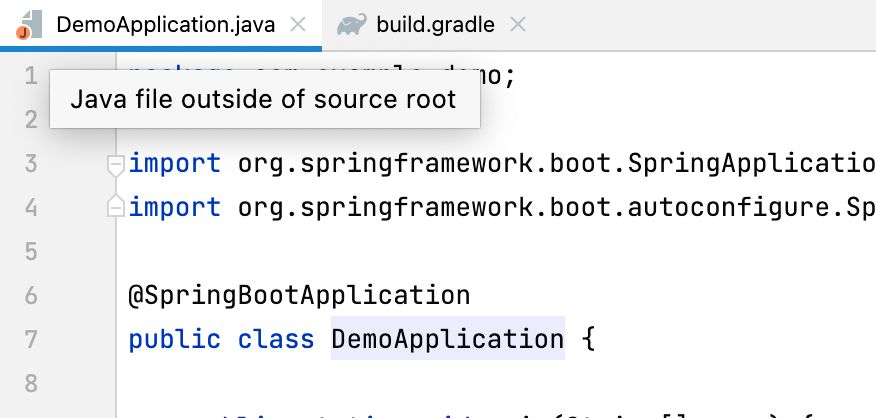Click line number 8 in the gutter
876x418 pixels.
click(31, 383)
